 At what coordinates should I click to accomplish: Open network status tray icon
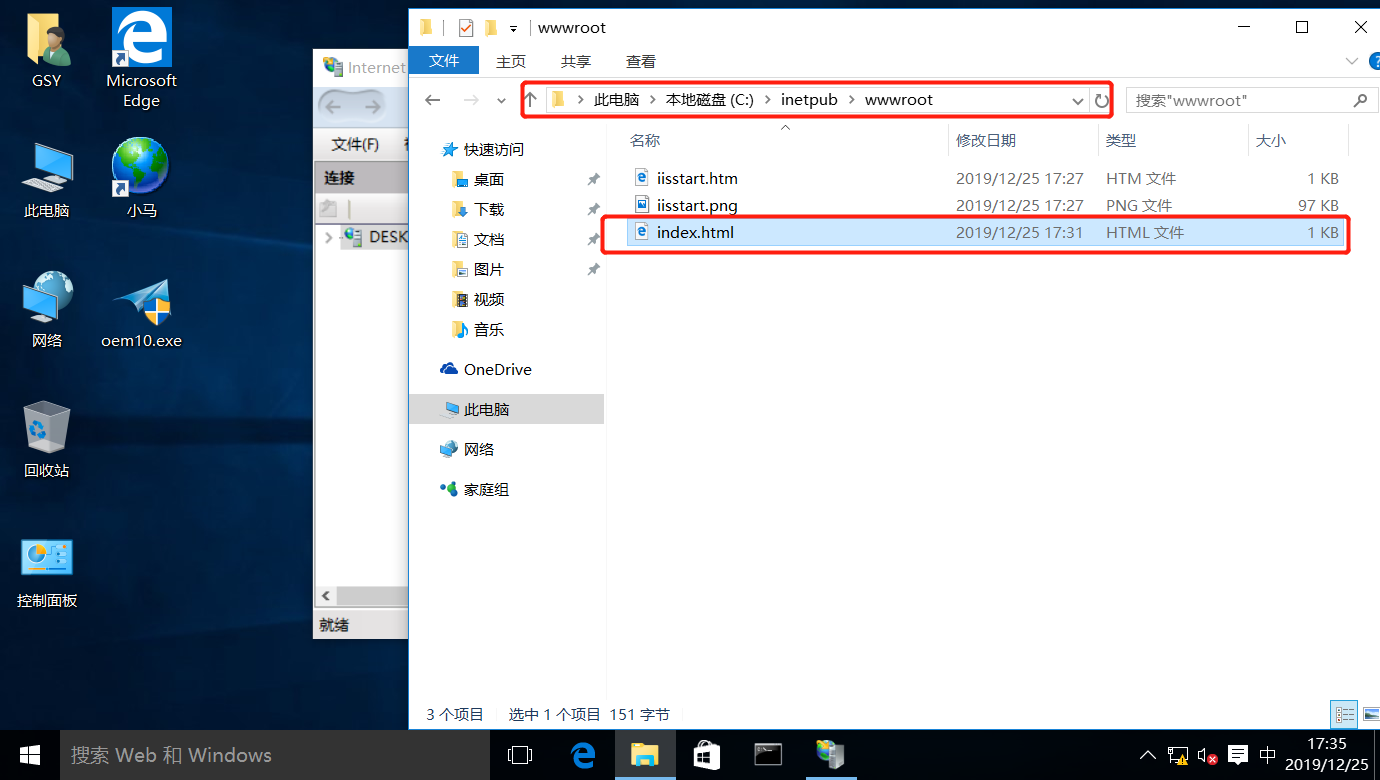pyautogui.click(x=1178, y=755)
